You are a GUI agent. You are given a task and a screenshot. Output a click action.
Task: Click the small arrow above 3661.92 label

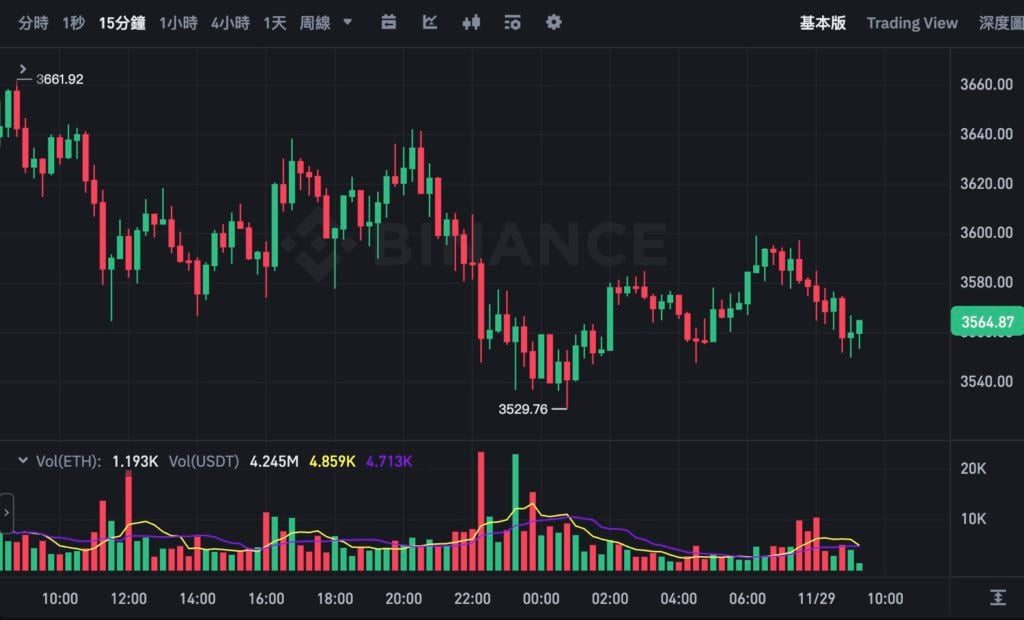click(23, 68)
